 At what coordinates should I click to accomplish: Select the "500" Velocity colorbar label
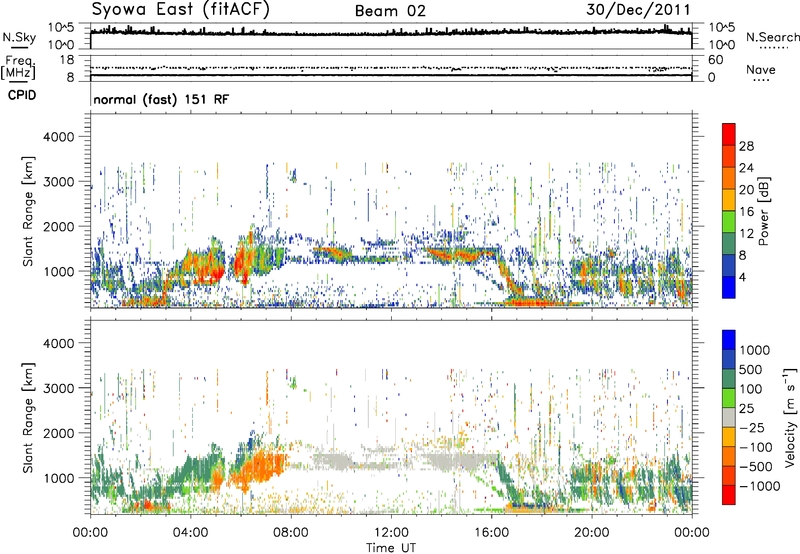tap(751, 370)
